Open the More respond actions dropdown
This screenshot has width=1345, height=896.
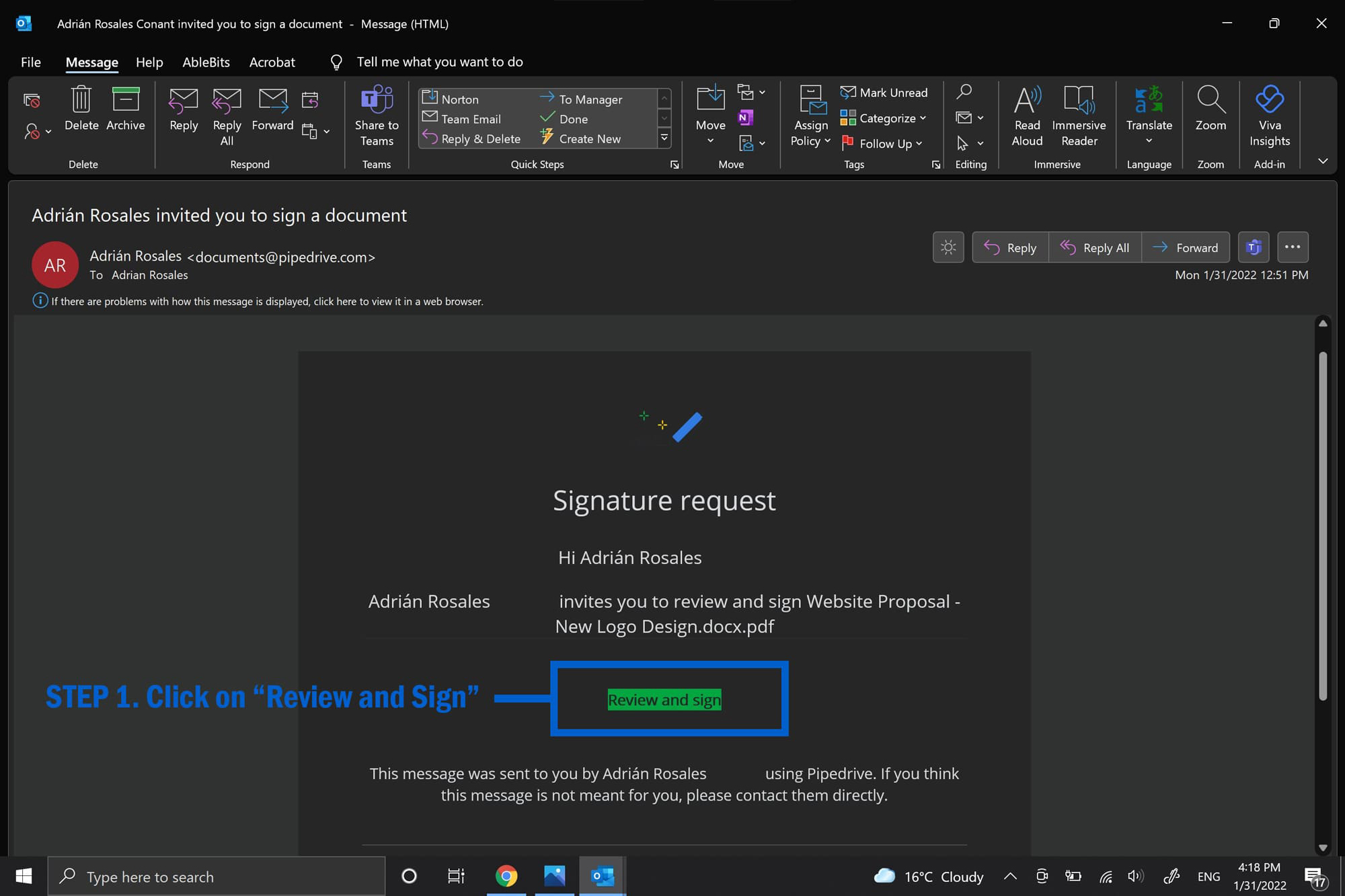point(316,131)
